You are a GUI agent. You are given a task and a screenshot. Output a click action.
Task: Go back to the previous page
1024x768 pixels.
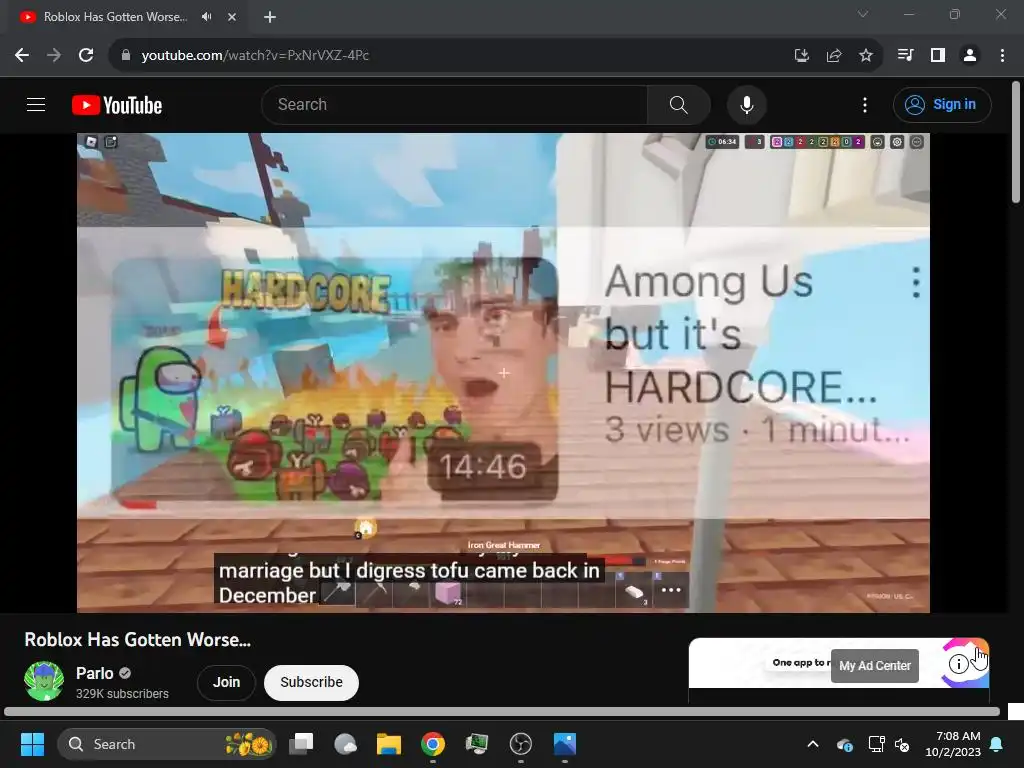click(22, 56)
